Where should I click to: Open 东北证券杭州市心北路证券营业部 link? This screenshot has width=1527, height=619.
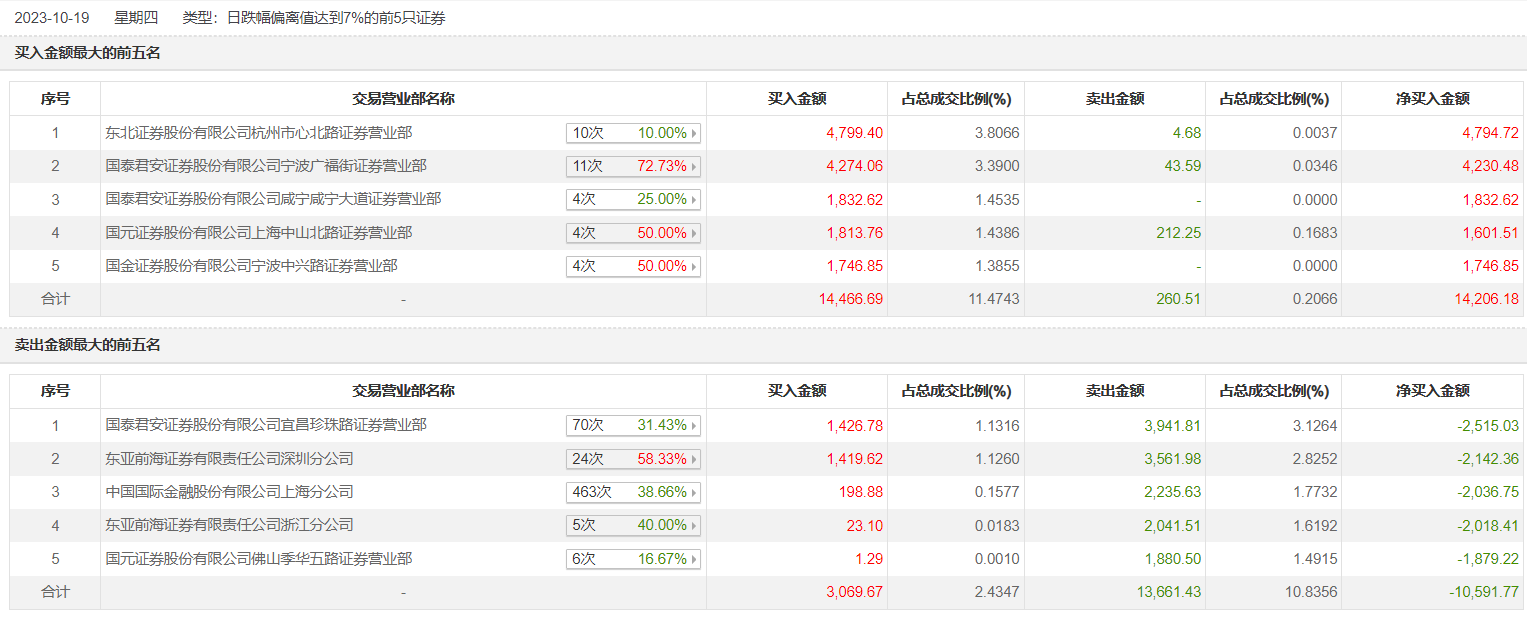pyautogui.click(x=259, y=132)
